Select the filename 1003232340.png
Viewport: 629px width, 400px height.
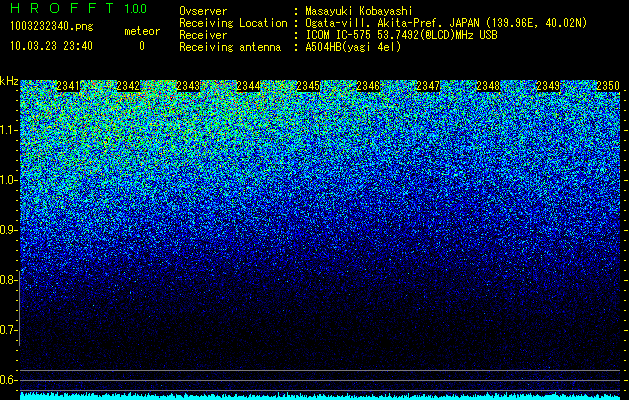(52, 26)
